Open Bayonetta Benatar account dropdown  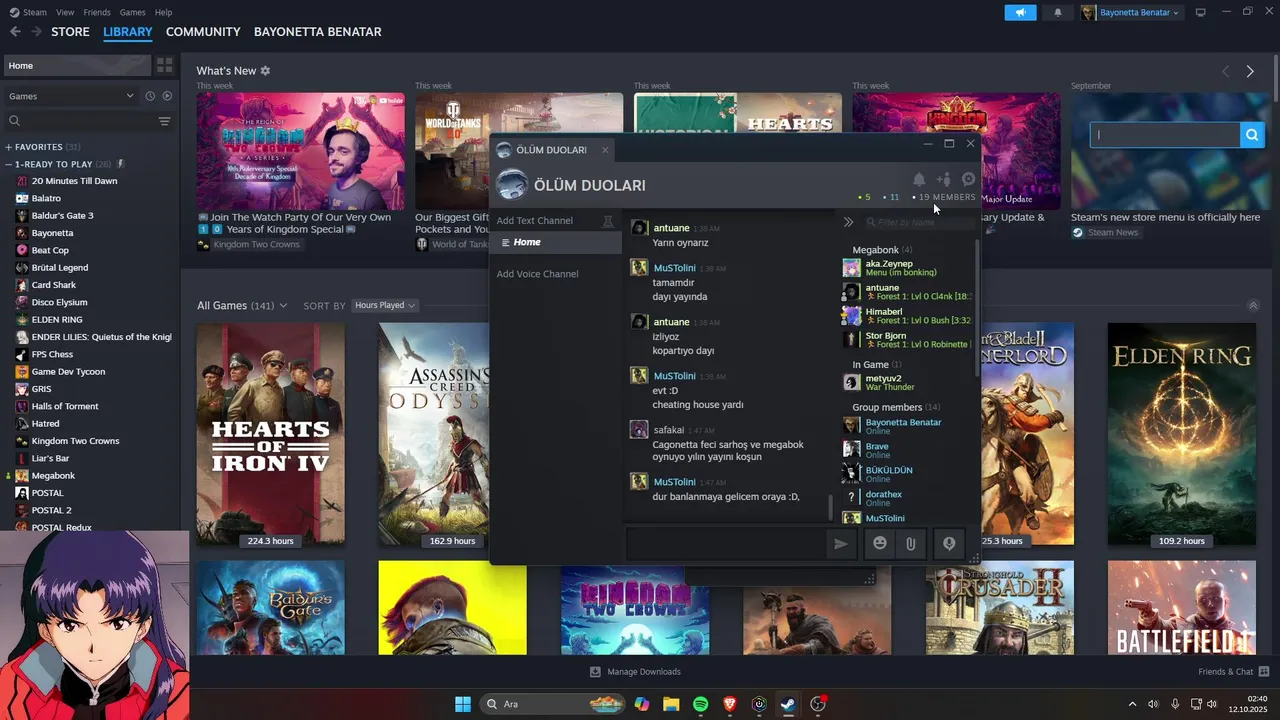coord(1131,12)
